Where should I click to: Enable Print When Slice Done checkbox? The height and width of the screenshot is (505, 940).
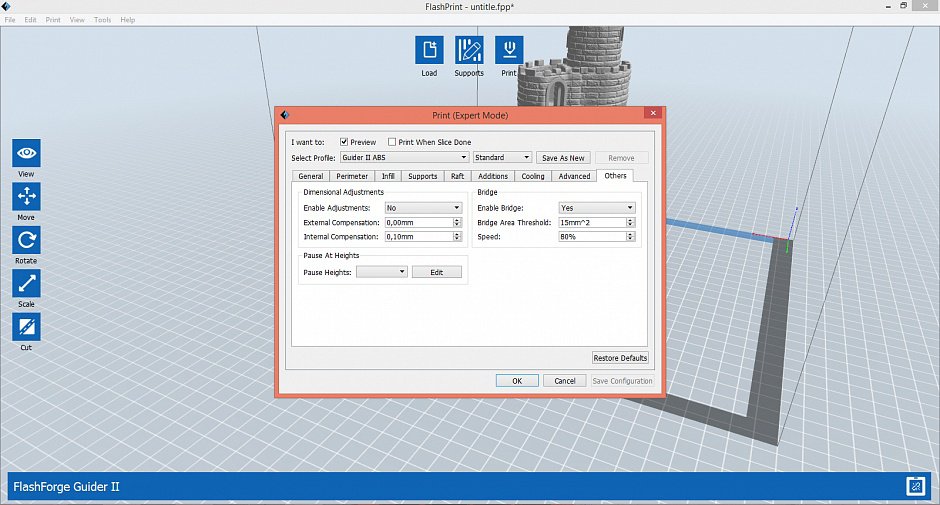click(x=392, y=142)
